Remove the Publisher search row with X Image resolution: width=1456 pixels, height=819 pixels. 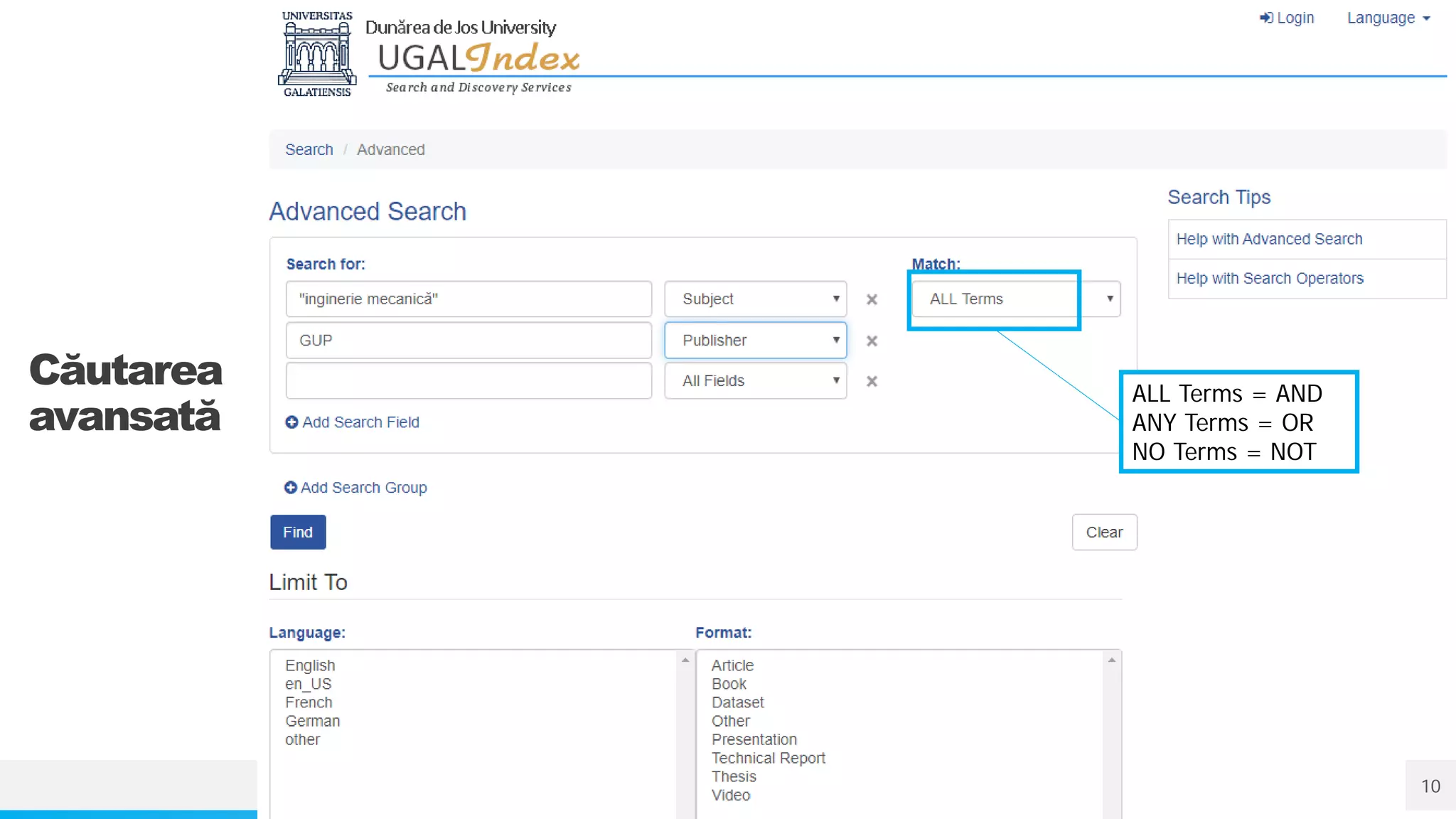pos(872,341)
